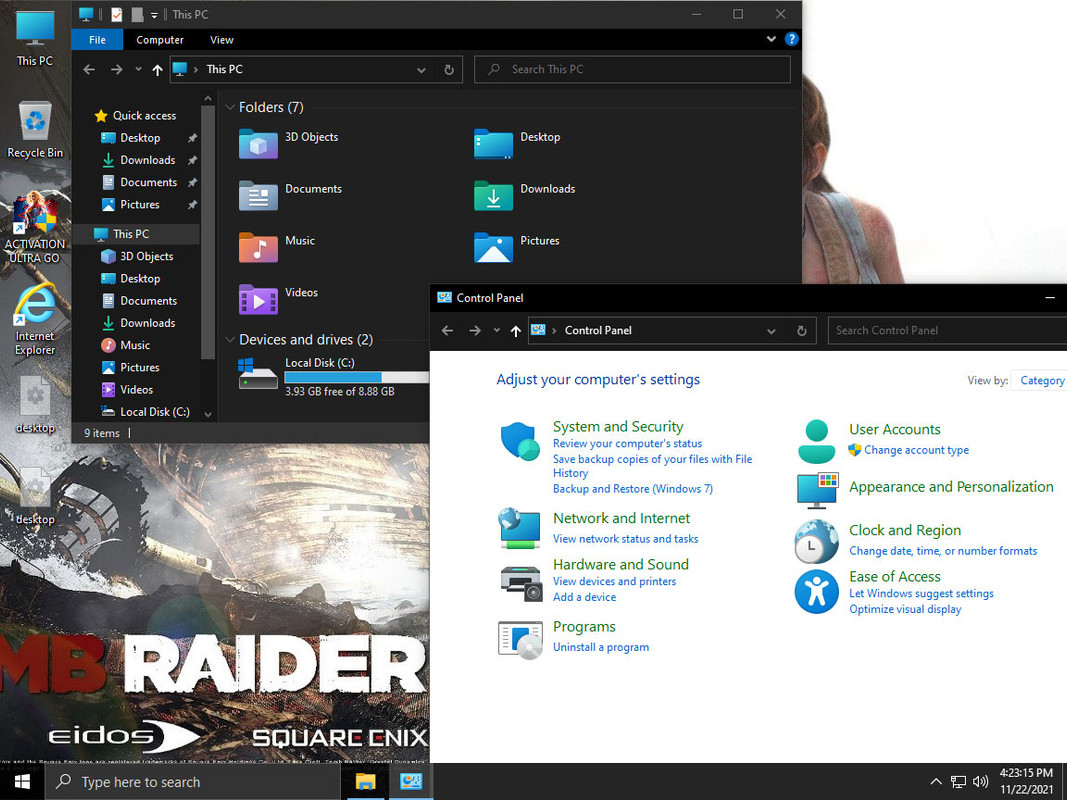Open Backup and Restore (Windows 7) link
This screenshot has width=1067, height=800.
pyautogui.click(x=633, y=488)
